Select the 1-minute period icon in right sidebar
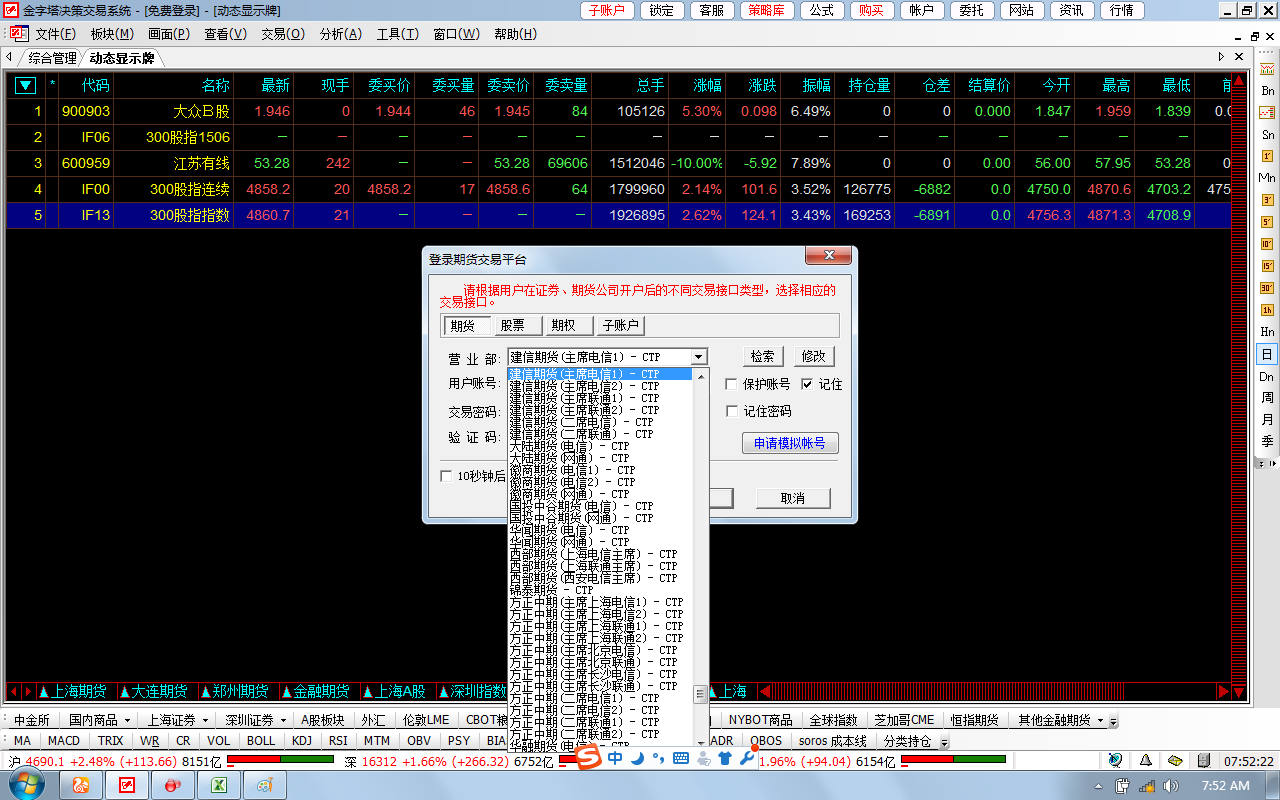 pos(1267,156)
